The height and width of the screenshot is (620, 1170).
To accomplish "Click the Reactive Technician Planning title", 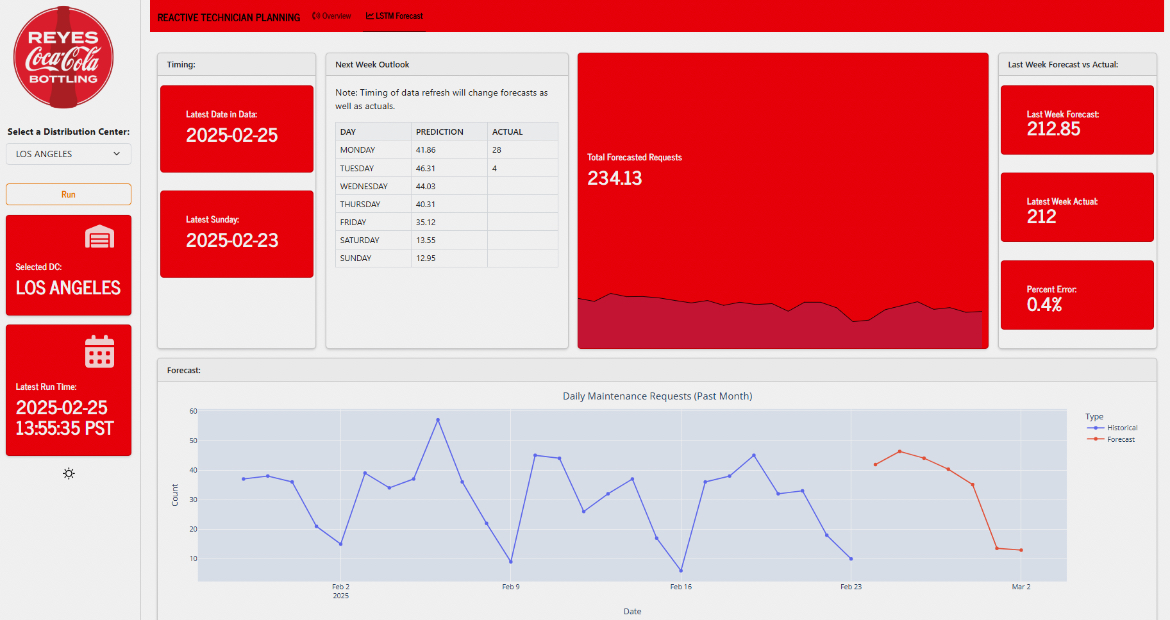I will tap(229, 17).
